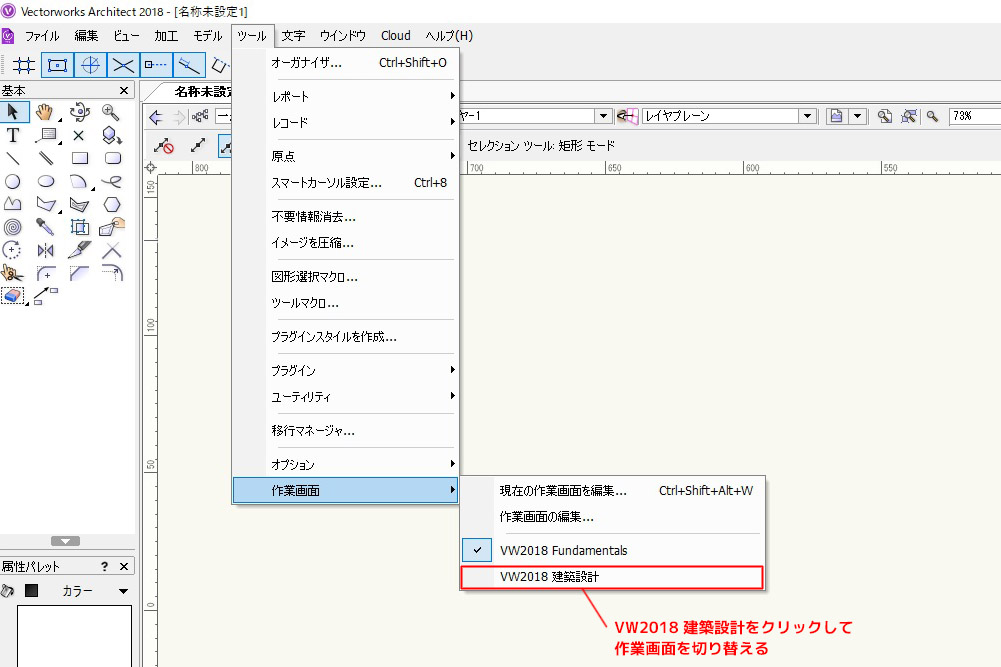
Task: Enable single object interactive scaling mode
Action: (x=198, y=146)
